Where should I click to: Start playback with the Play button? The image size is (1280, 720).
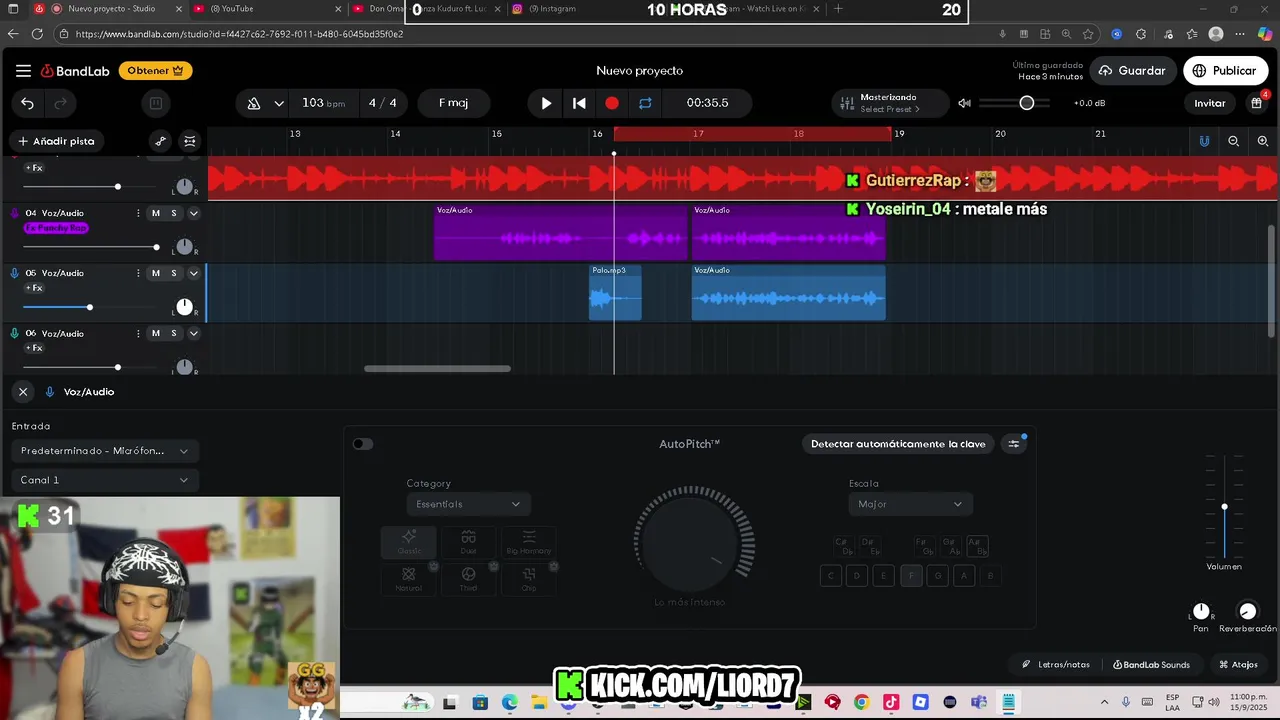tap(546, 103)
